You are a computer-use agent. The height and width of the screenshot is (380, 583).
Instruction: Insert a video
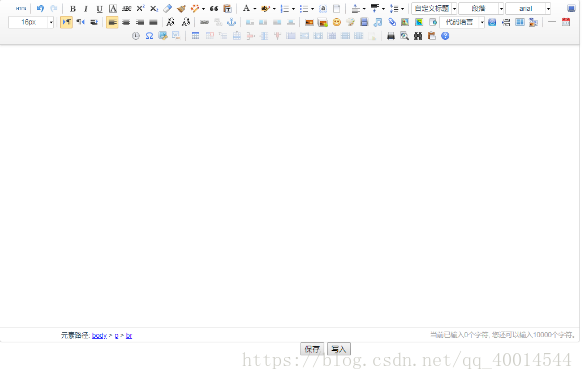point(364,22)
